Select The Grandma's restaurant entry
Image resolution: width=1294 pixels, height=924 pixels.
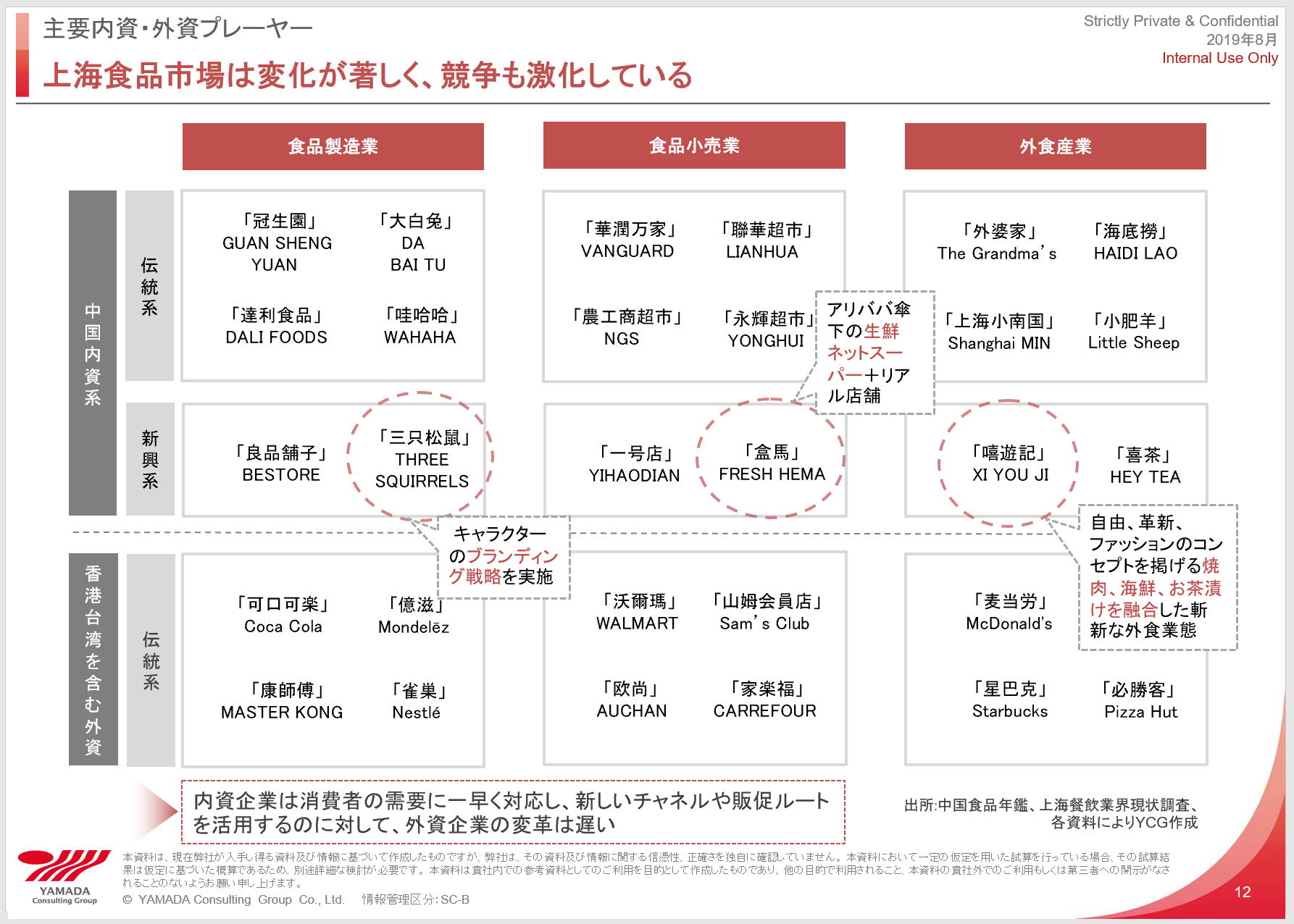point(997,242)
